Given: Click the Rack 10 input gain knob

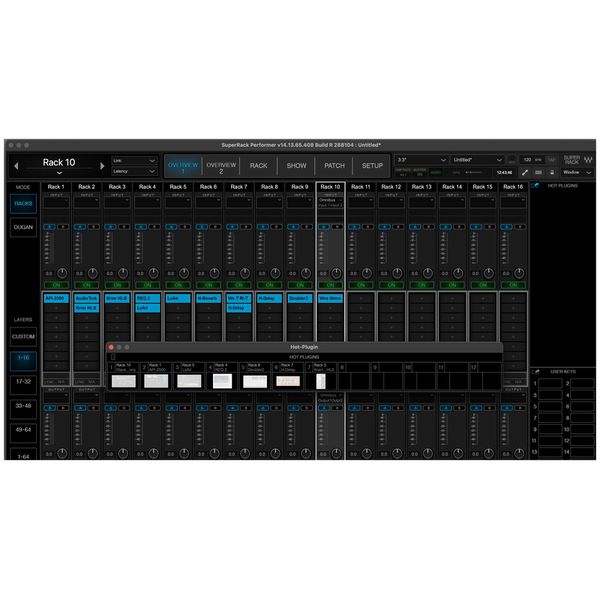Looking at the screenshot, I should click(x=336, y=273).
